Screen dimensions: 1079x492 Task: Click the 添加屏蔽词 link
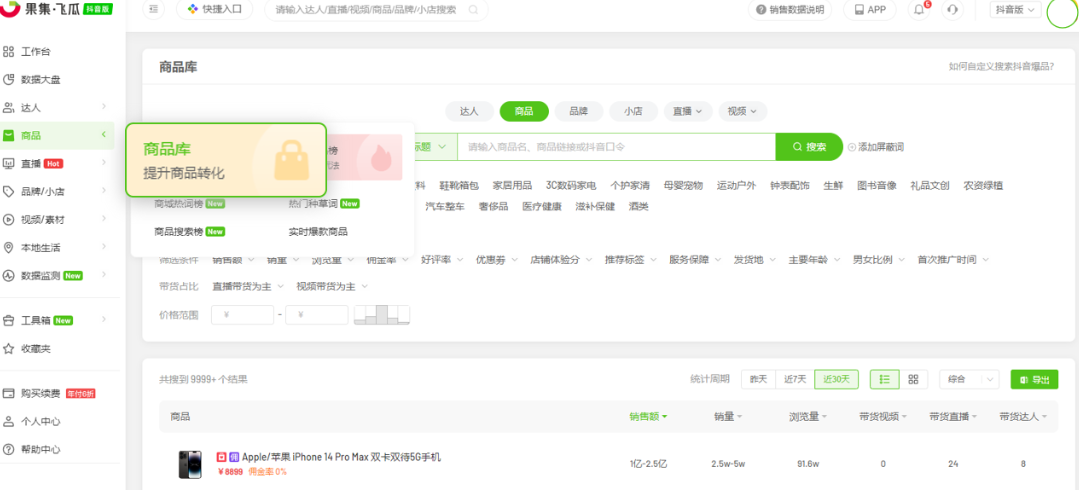tap(875, 147)
